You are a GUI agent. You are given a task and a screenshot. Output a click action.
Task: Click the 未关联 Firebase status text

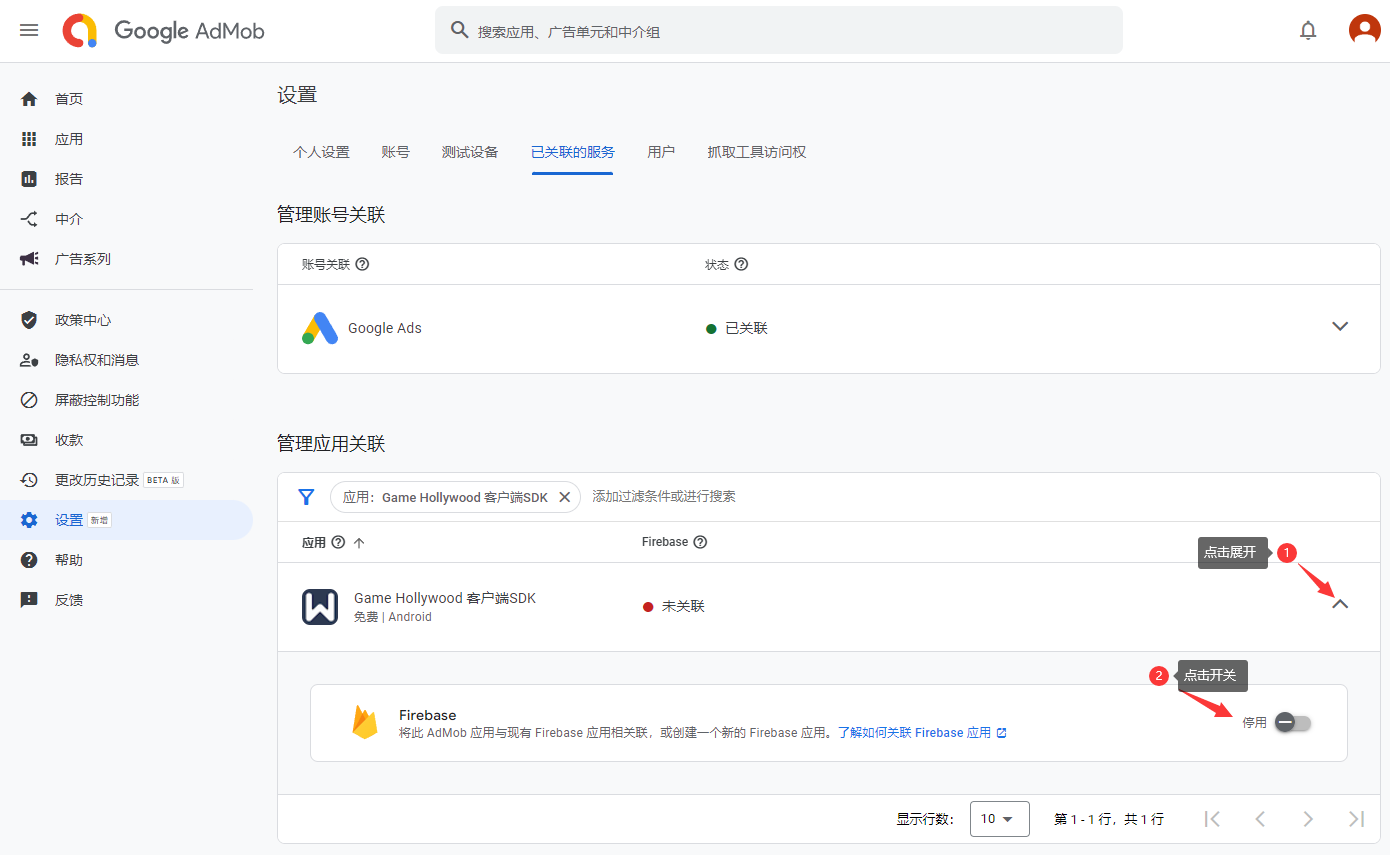[x=683, y=606]
